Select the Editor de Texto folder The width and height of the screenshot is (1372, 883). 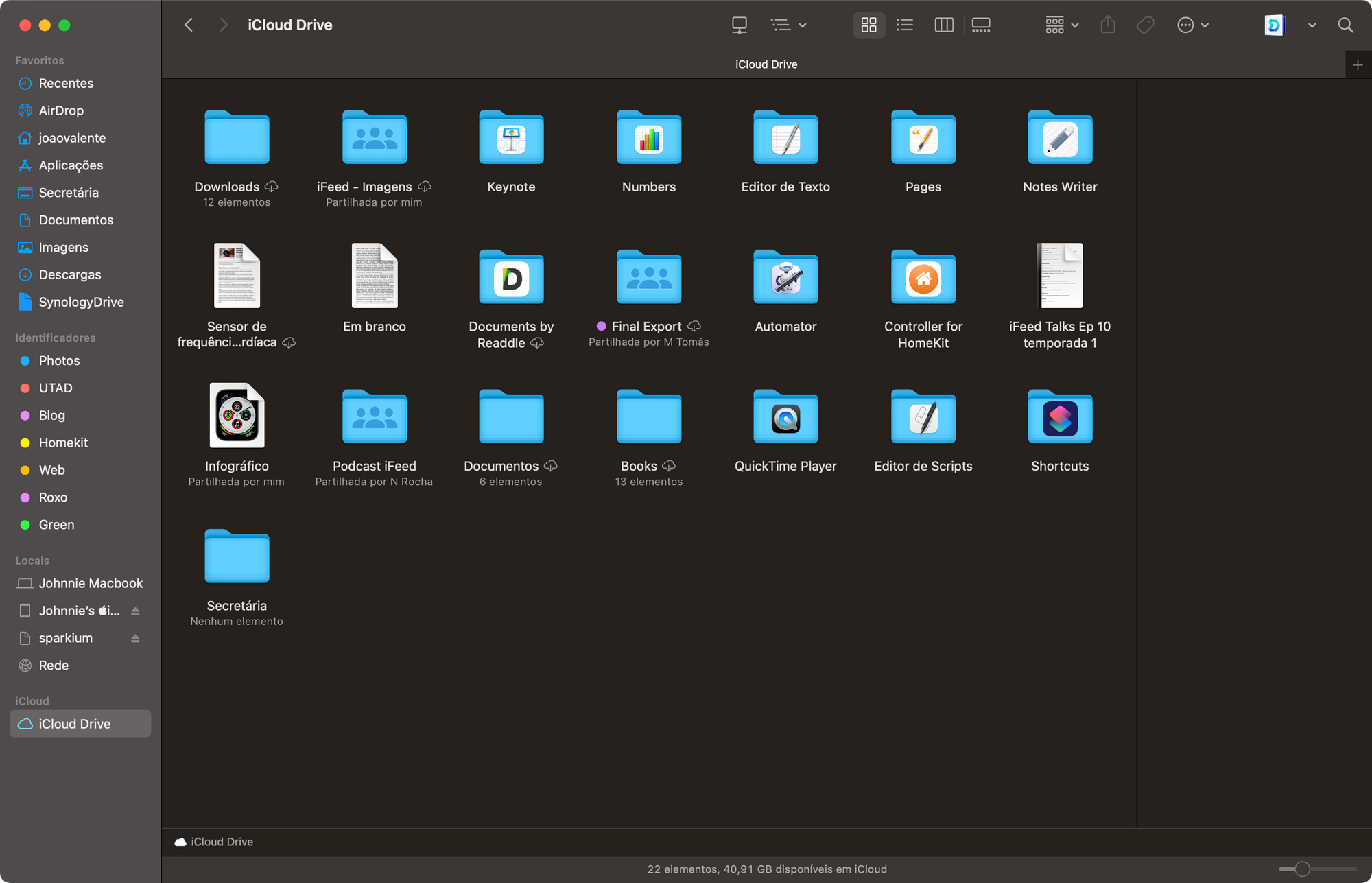(x=785, y=138)
